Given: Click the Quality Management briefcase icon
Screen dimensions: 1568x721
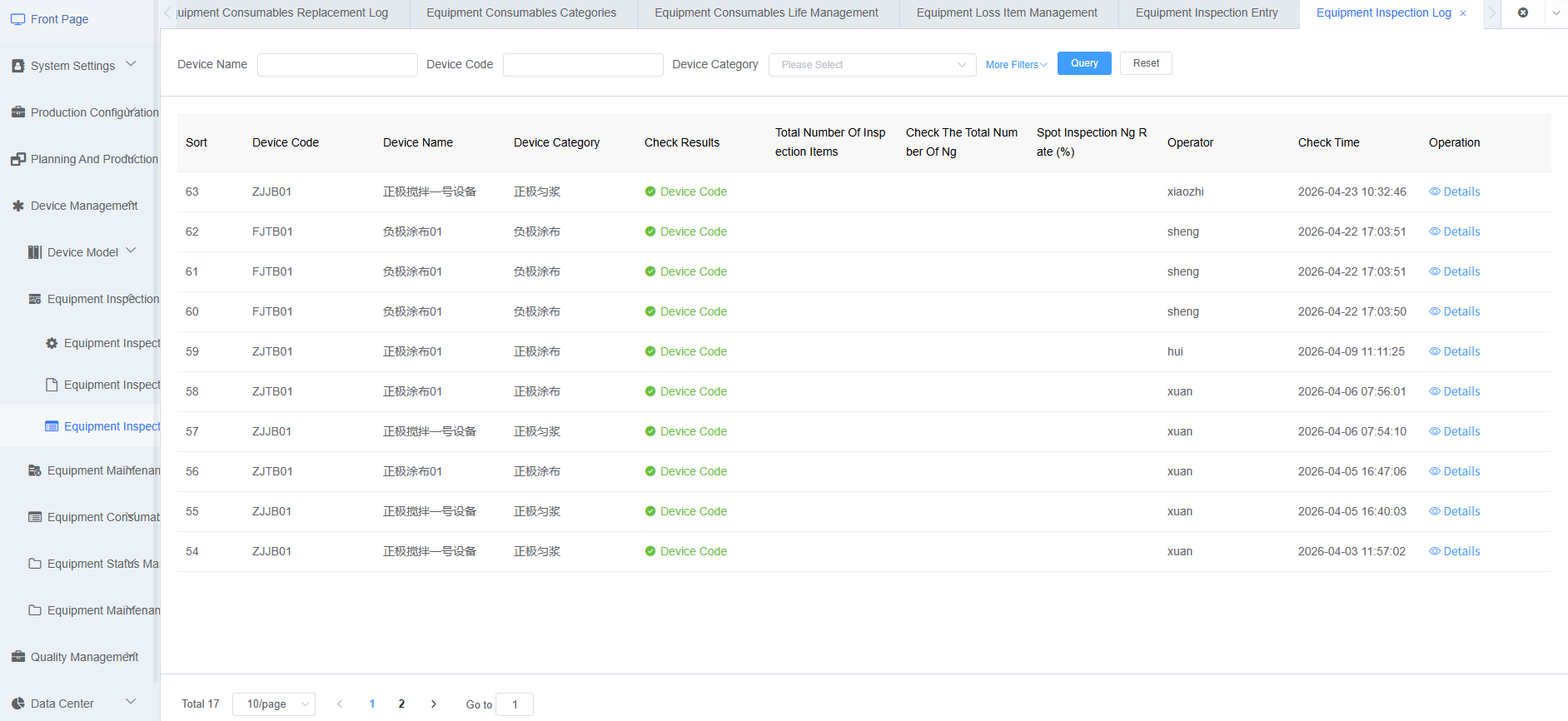Looking at the screenshot, I should tap(18, 657).
